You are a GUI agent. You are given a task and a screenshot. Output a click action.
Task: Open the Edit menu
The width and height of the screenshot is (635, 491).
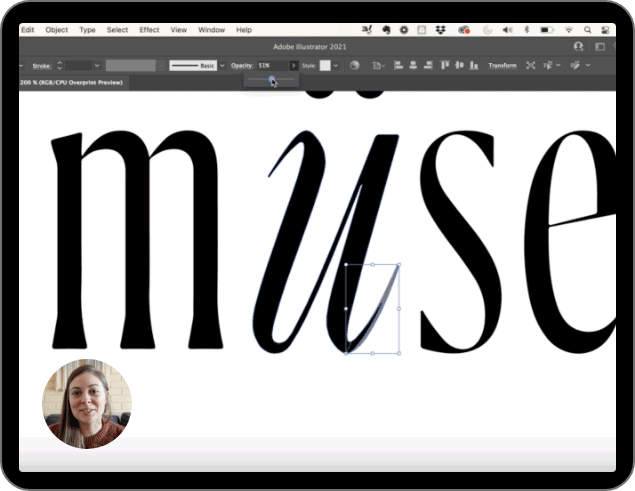tap(28, 30)
